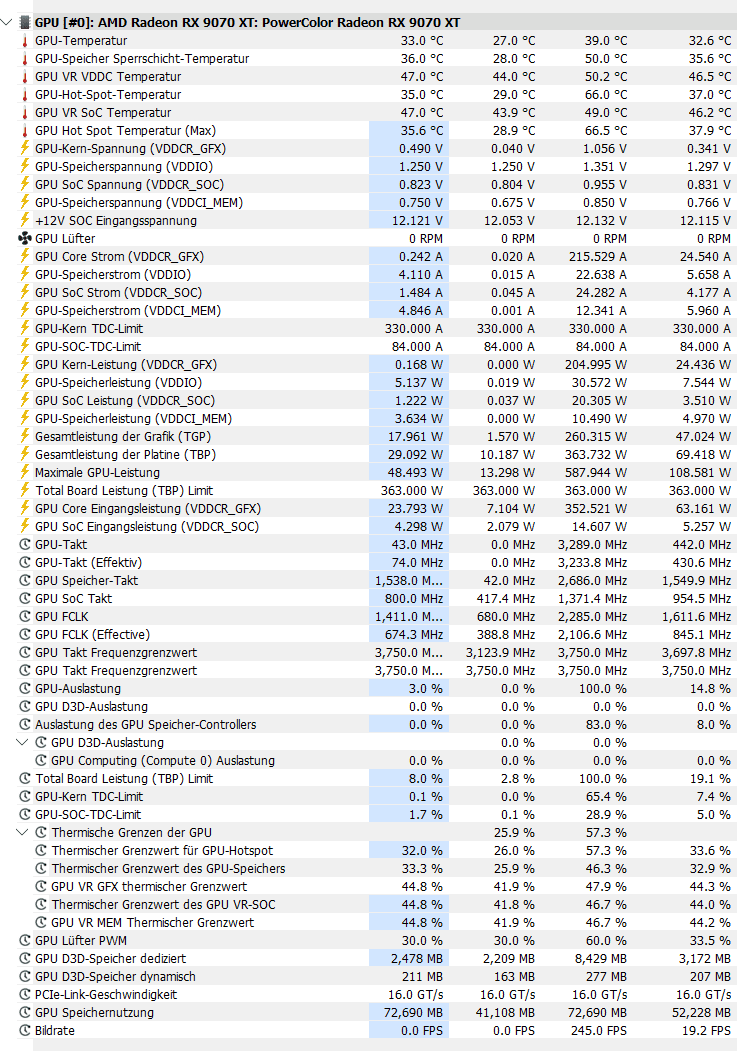Click lightning icon of GPU-Kern-Spannung (VDDCR_GFX)
The height and width of the screenshot is (1051, 754).
25,148
